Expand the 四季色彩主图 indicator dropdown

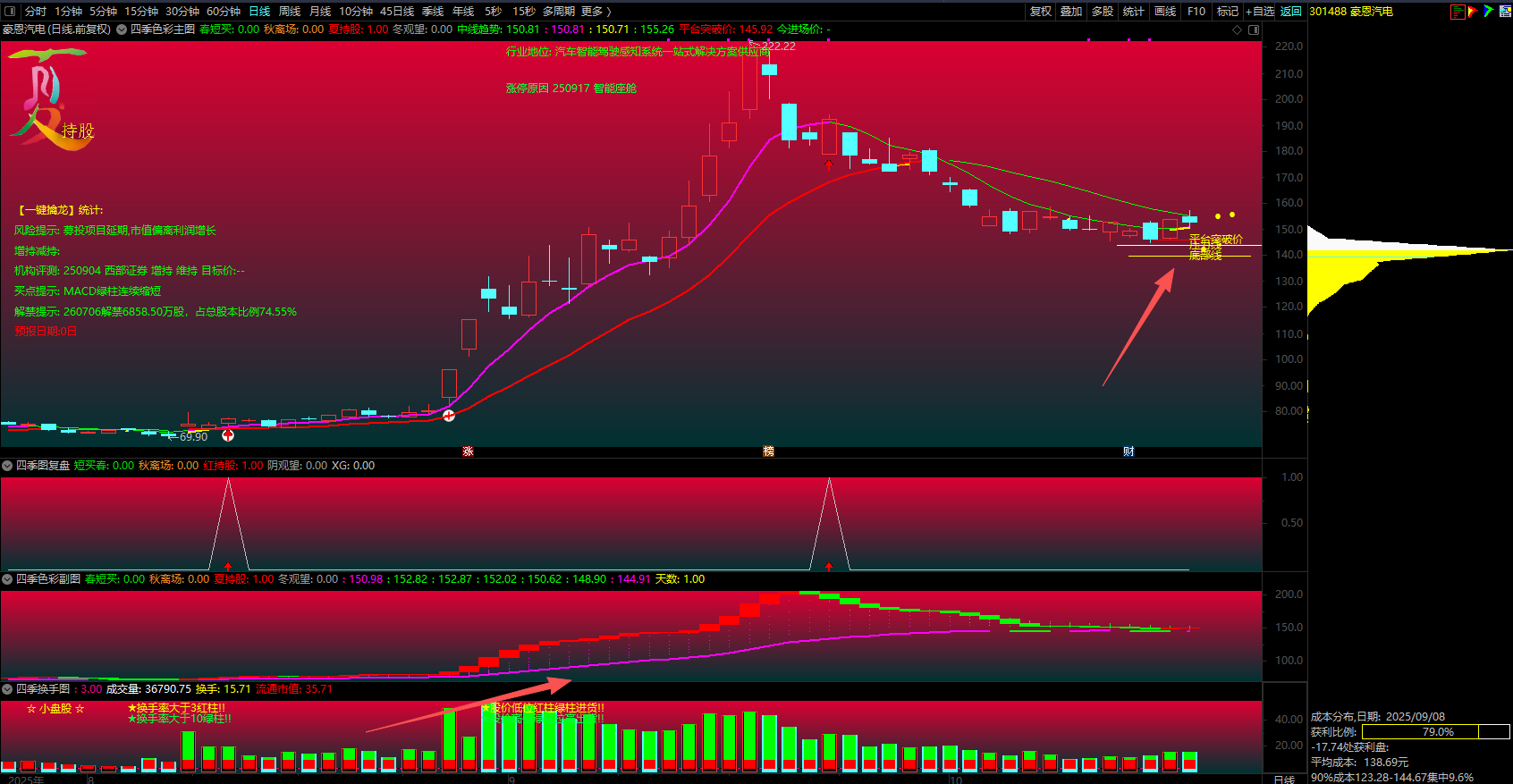[x=122, y=30]
